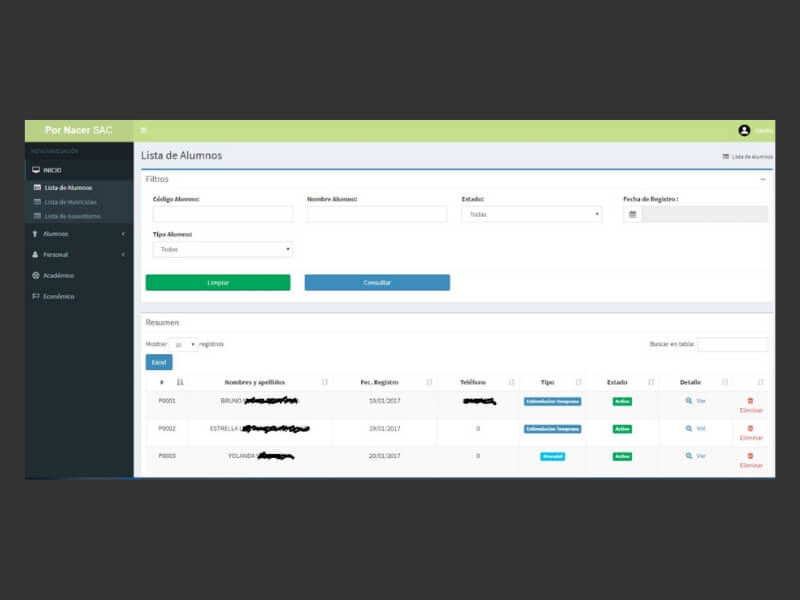The height and width of the screenshot is (600, 800).
Task: Click the hamburger sidebar toggle icon
Action: click(144, 131)
